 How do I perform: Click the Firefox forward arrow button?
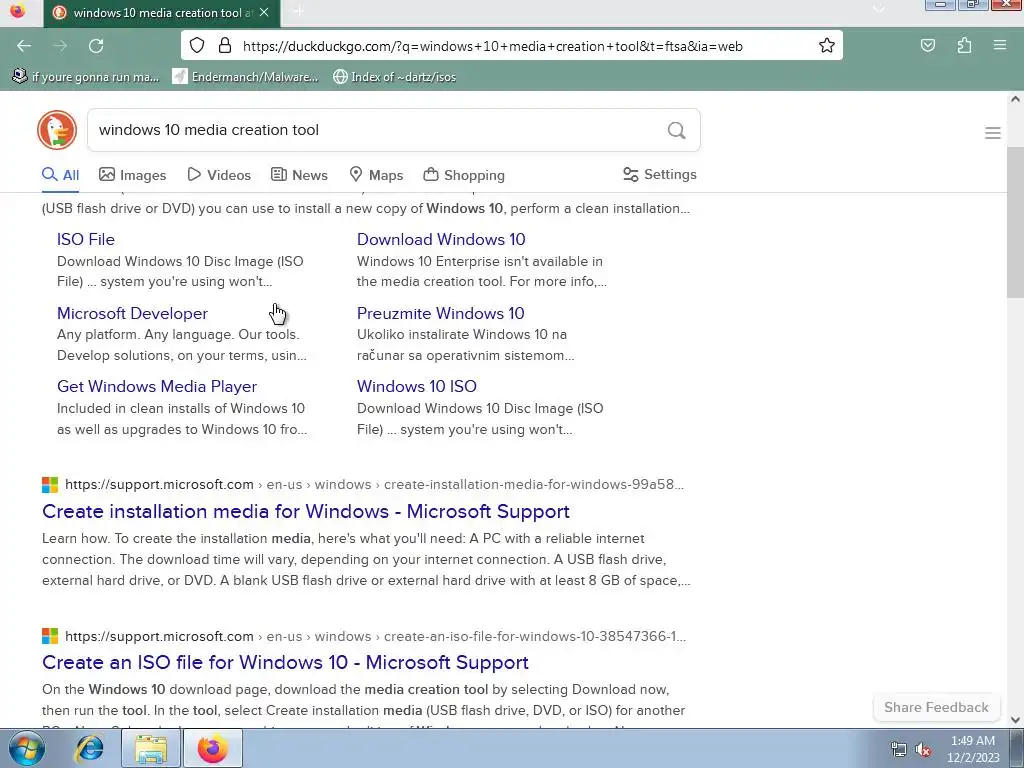click(60, 46)
